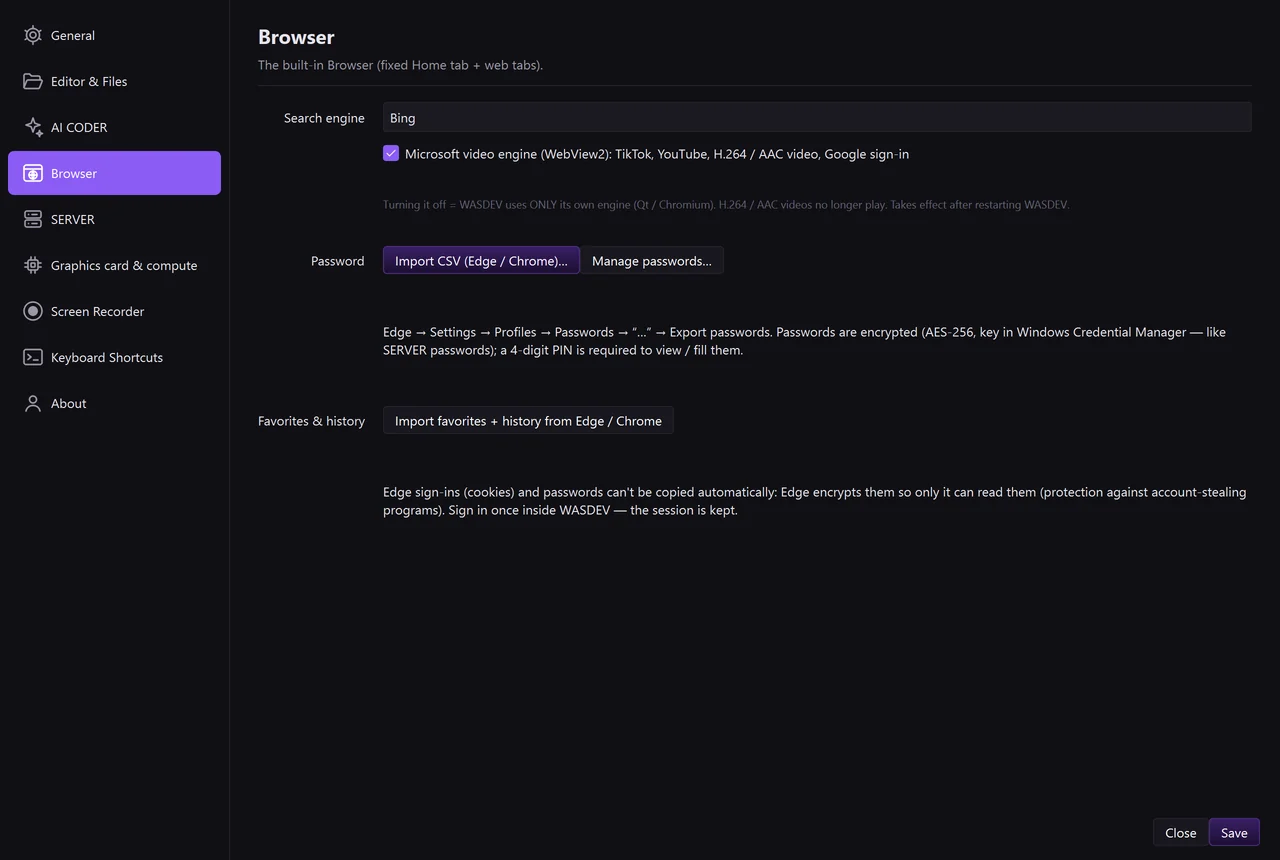
Task: Close the settings dialog
Action: coord(1181,833)
